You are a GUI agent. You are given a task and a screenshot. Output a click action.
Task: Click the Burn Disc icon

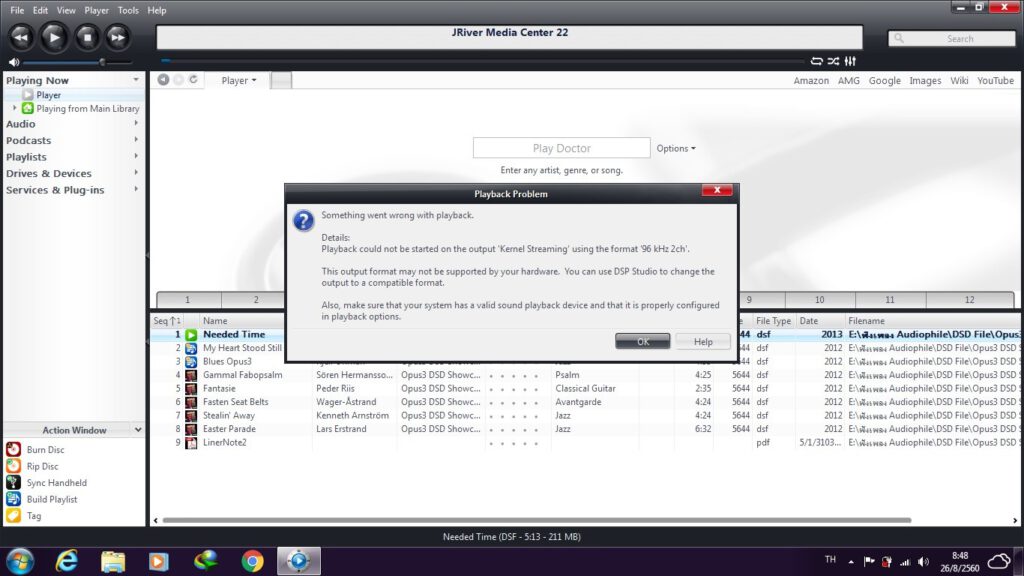click(13, 449)
